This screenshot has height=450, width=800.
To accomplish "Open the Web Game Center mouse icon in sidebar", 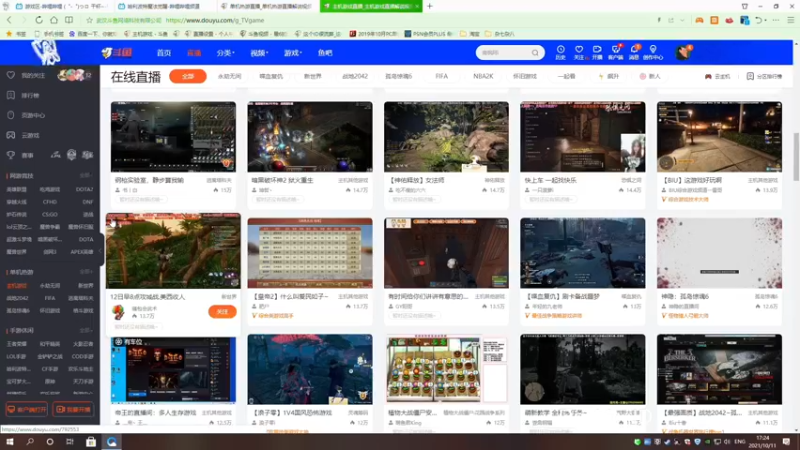I will pos(11,115).
